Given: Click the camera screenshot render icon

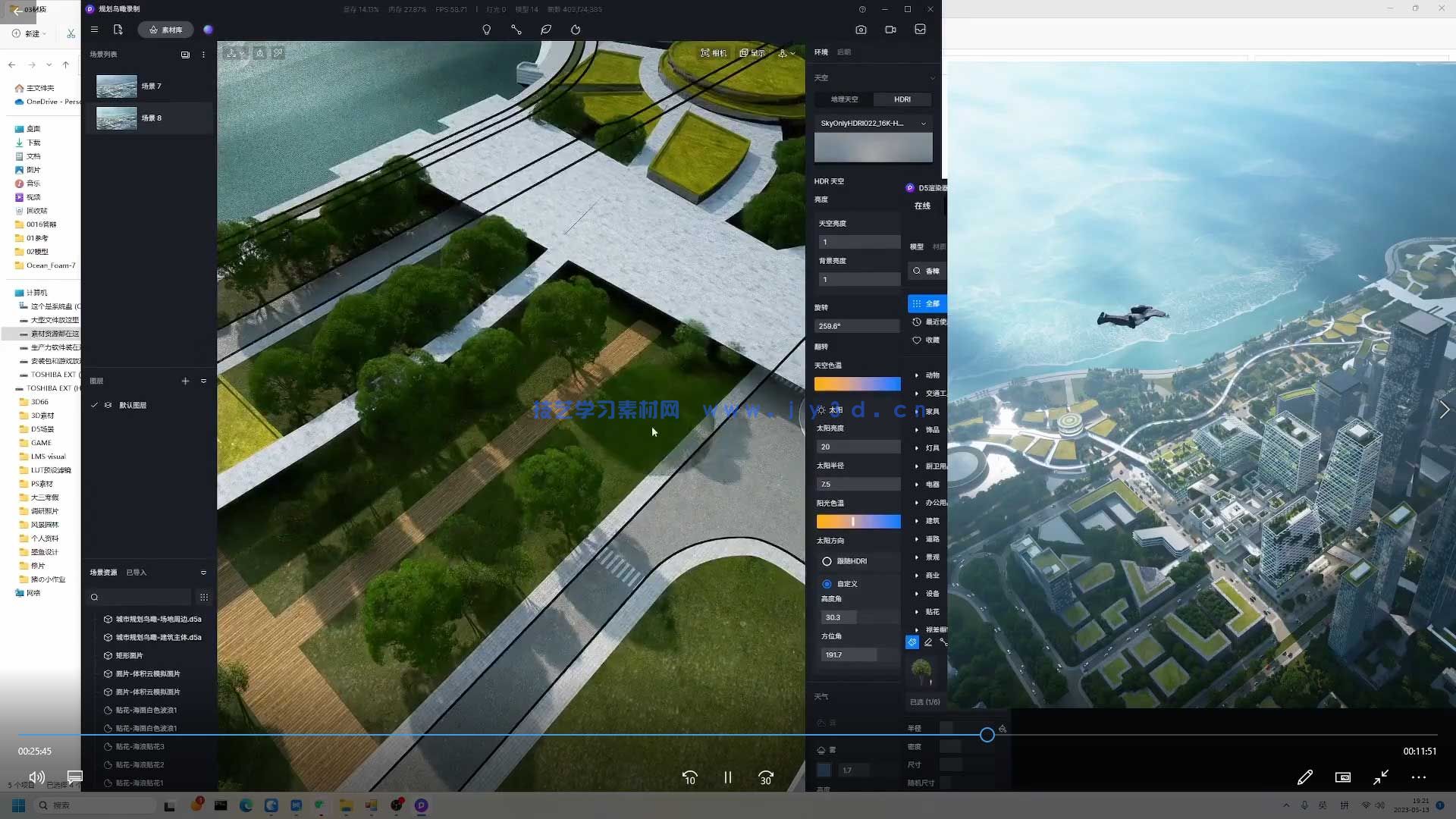Looking at the screenshot, I should pyautogui.click(x=861, y=30).
